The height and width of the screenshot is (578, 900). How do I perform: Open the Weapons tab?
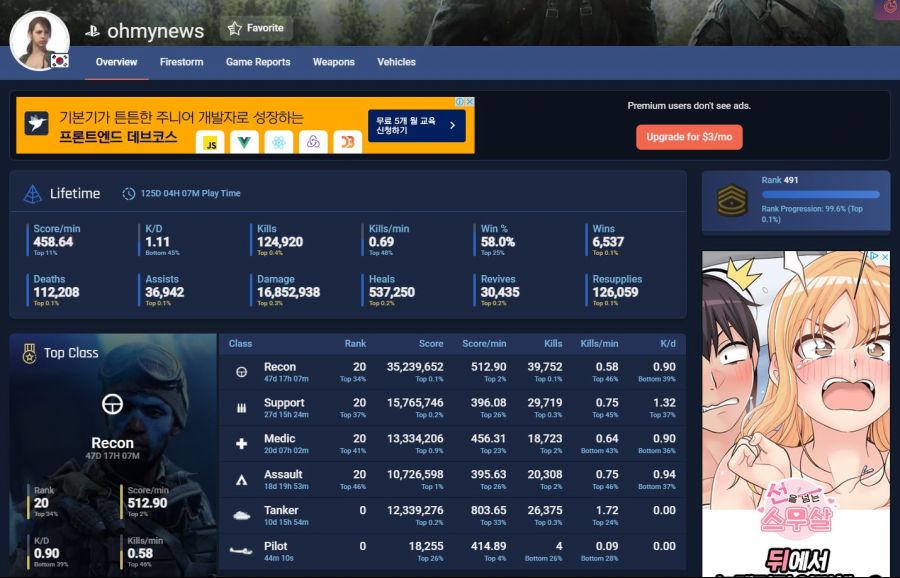(x=333, y=62)
